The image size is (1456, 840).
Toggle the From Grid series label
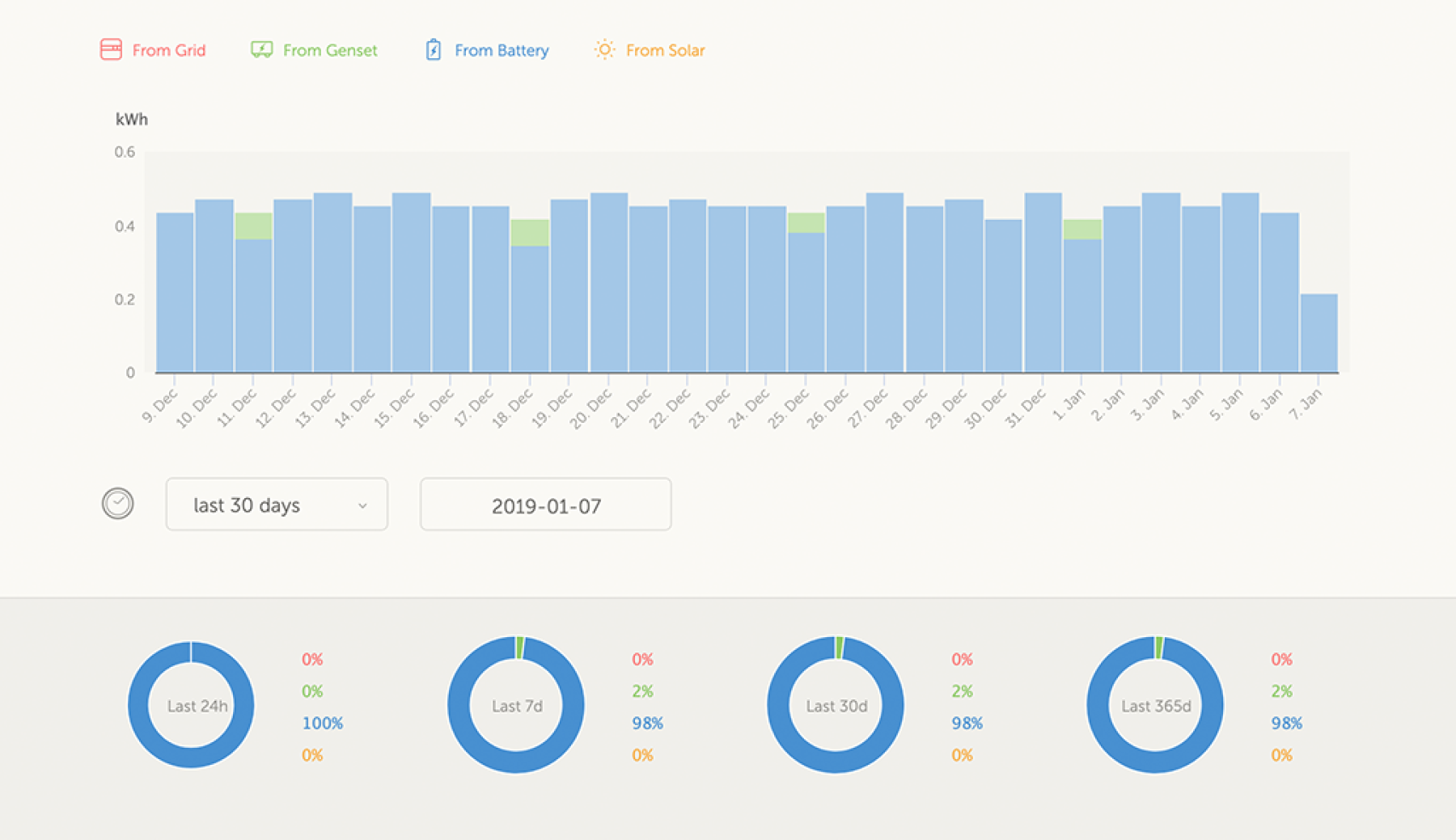[169, 50]
